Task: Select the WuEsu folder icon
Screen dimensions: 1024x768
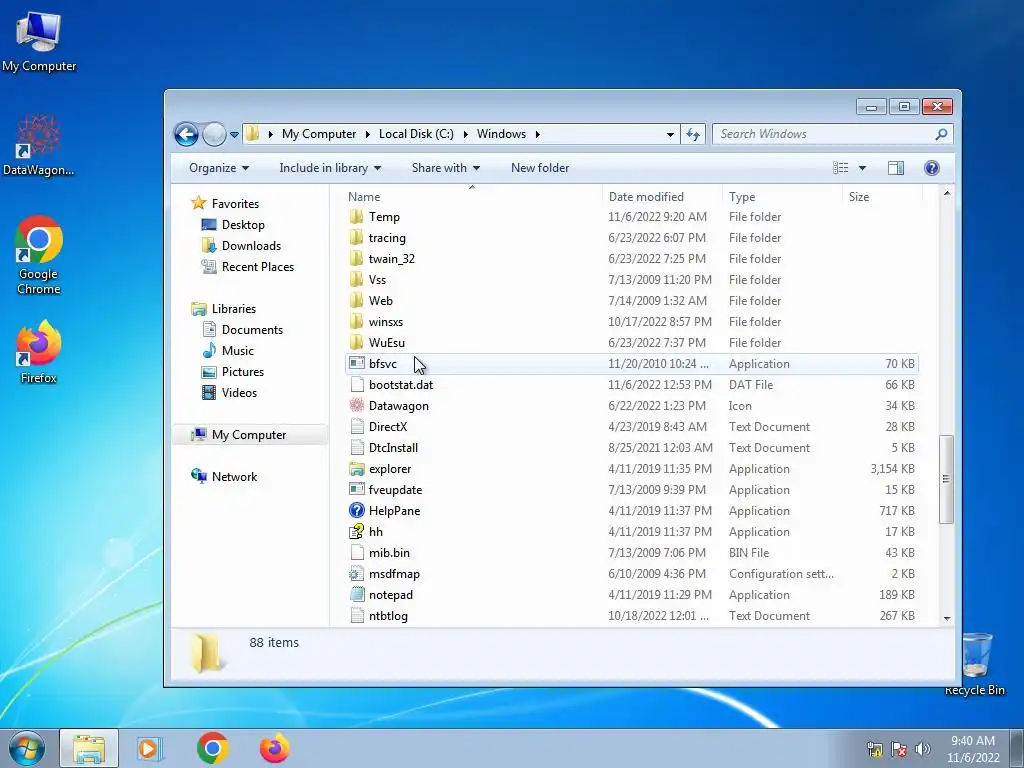Action: click(357, 343)
